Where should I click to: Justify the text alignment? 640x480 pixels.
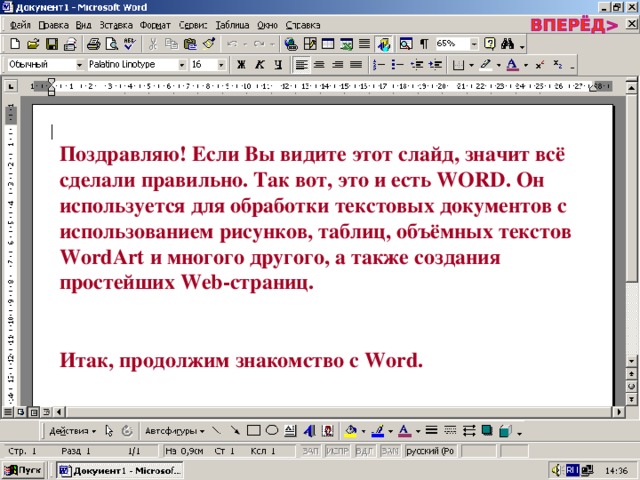click(356, 64)
